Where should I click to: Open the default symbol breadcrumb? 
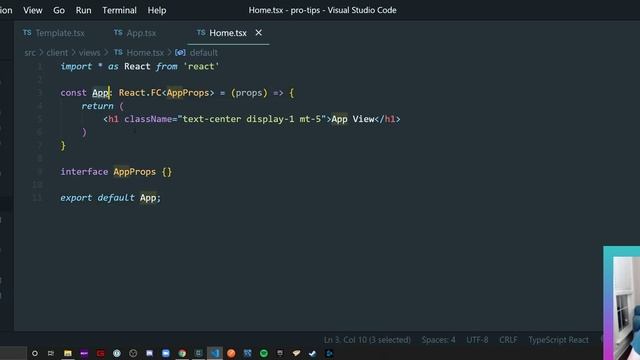coord(204,53)
